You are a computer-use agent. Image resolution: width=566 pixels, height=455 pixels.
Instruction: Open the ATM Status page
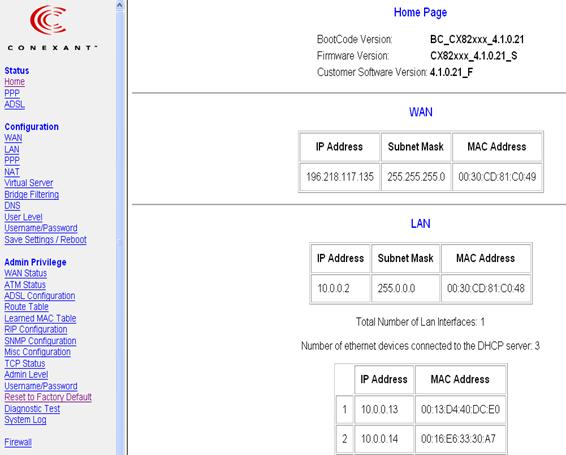tap(25, 285)
